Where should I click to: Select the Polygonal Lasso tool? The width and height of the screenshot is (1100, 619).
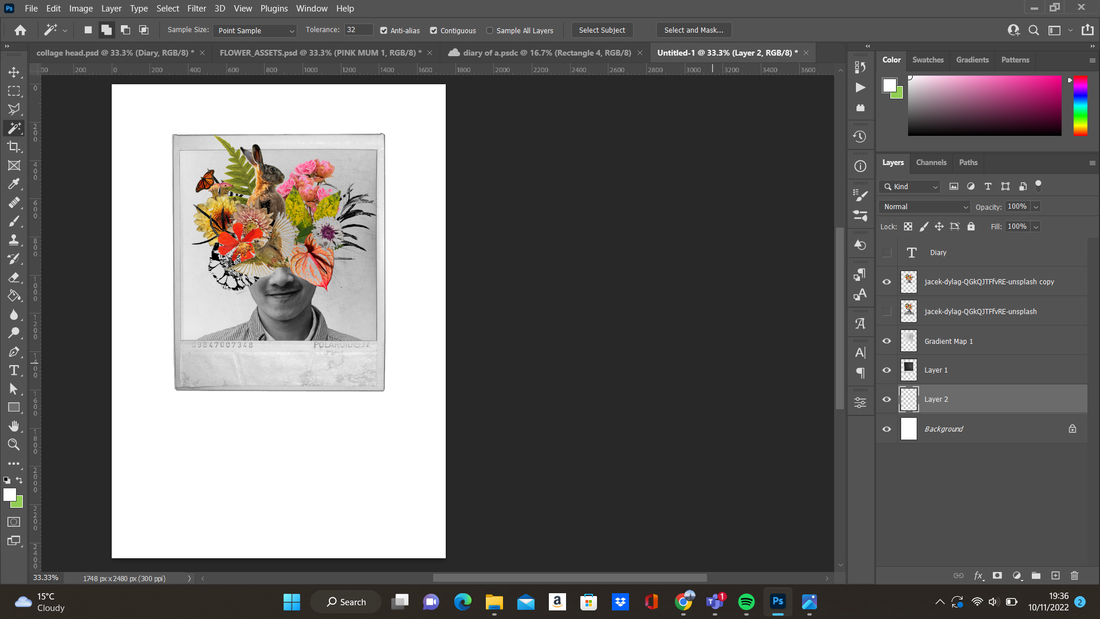click(x=14, y=109)
